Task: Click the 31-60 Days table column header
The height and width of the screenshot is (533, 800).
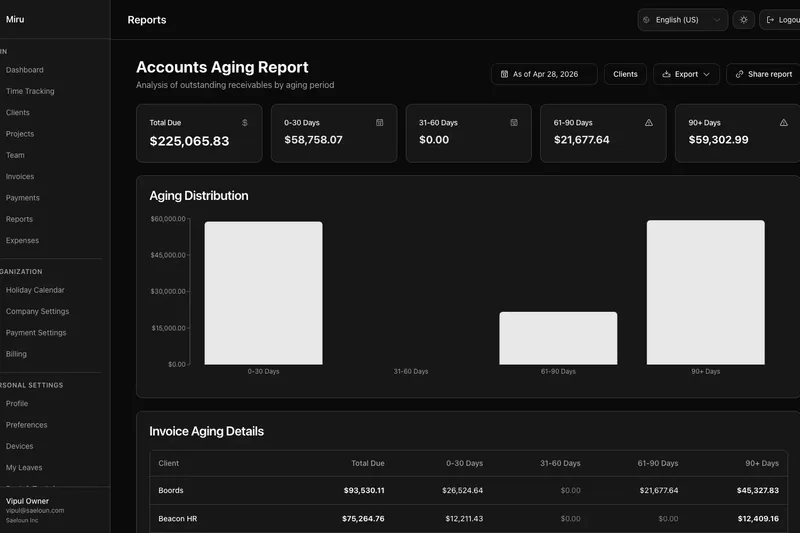Action: (x=560, y=463)
